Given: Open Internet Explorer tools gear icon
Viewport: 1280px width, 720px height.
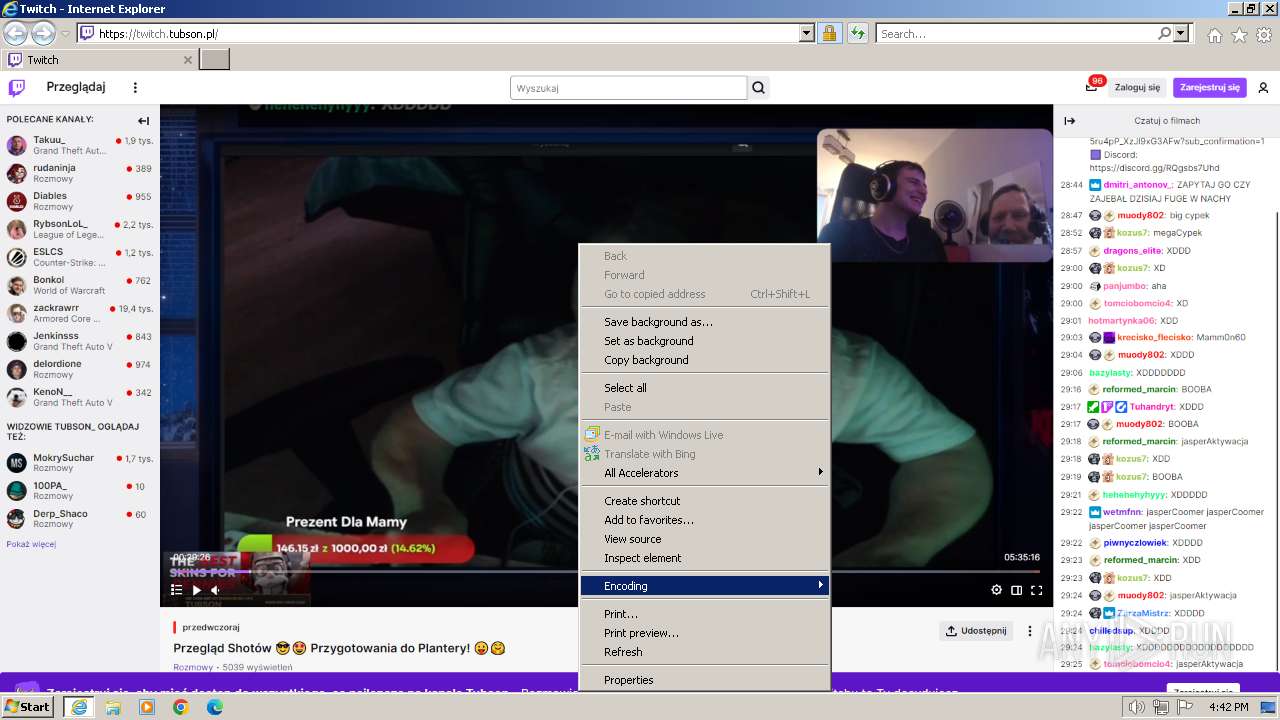Looking at the screenshot, I should [x=1263, y=35].
